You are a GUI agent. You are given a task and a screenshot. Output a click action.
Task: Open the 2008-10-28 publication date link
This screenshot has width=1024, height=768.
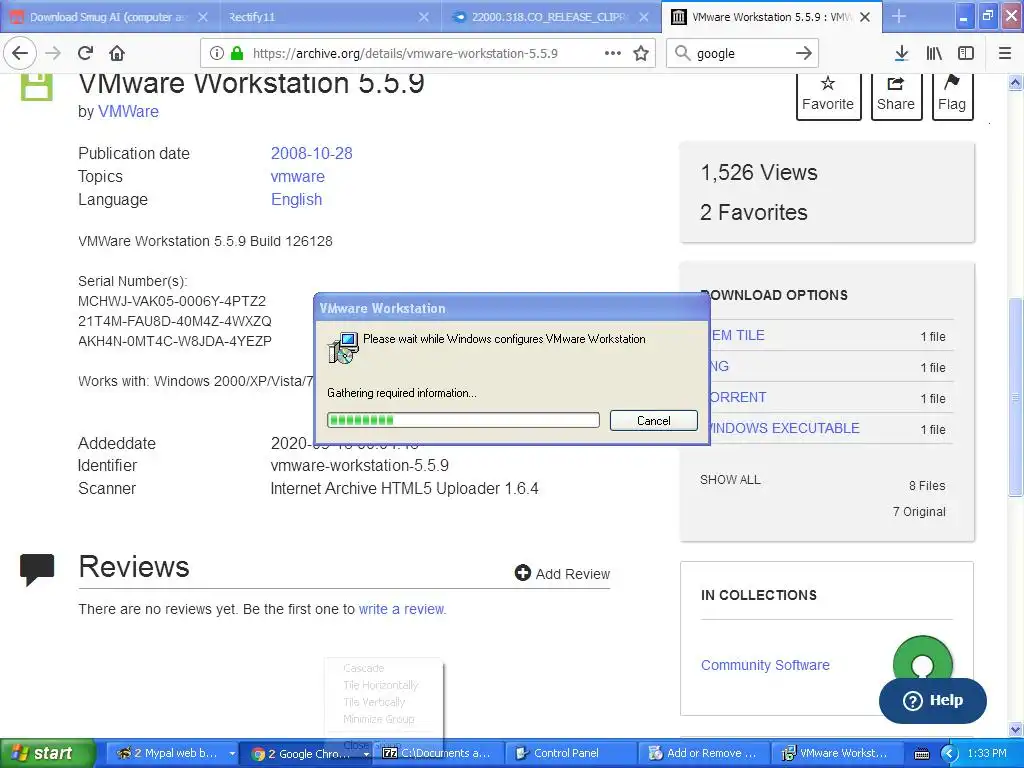(312, 153)
